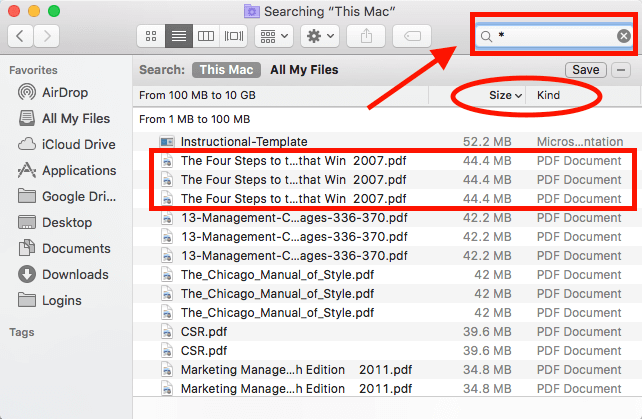Save the current search
Image resolution: width=642 pixels, height=419 pixels.
585,70
